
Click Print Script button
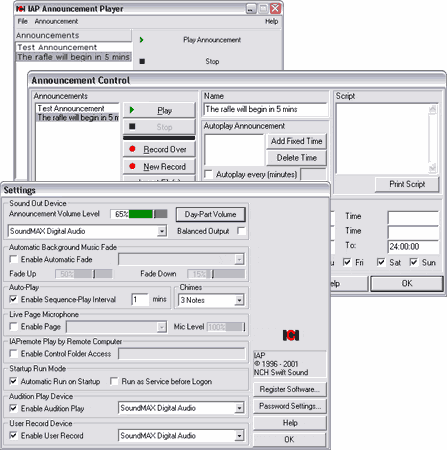tap(407, 184)
